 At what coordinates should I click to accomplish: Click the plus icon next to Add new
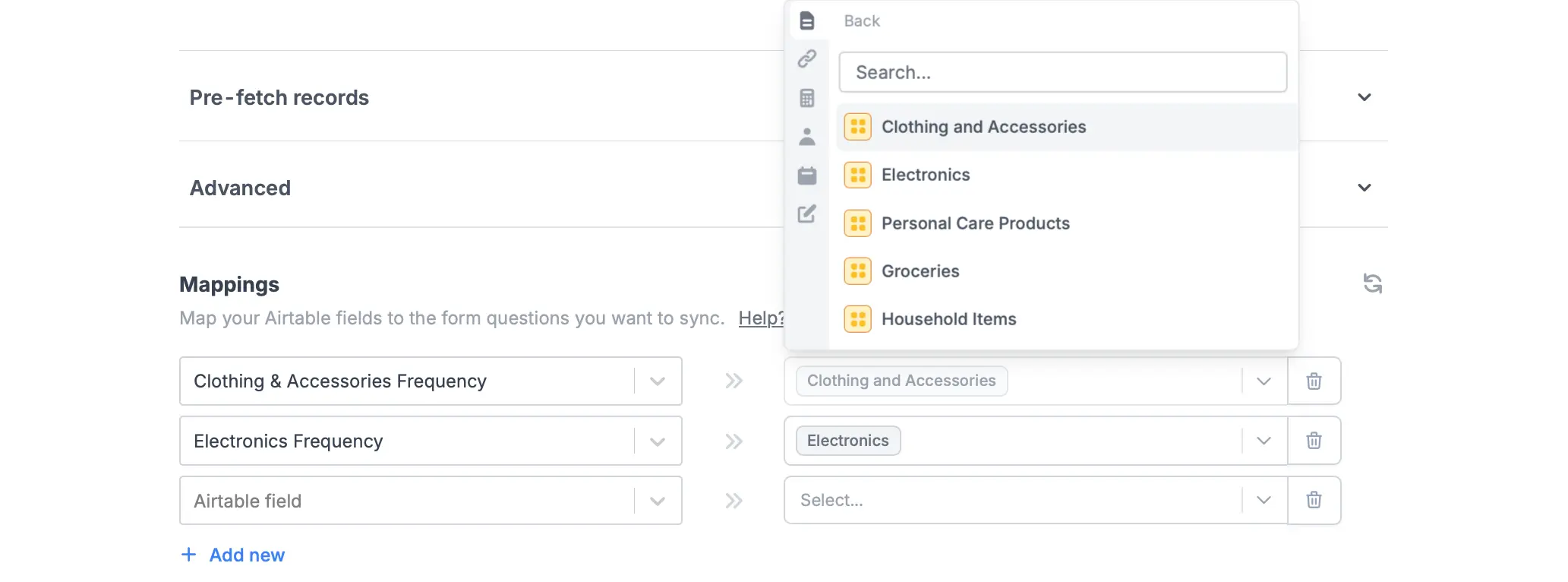188,555
